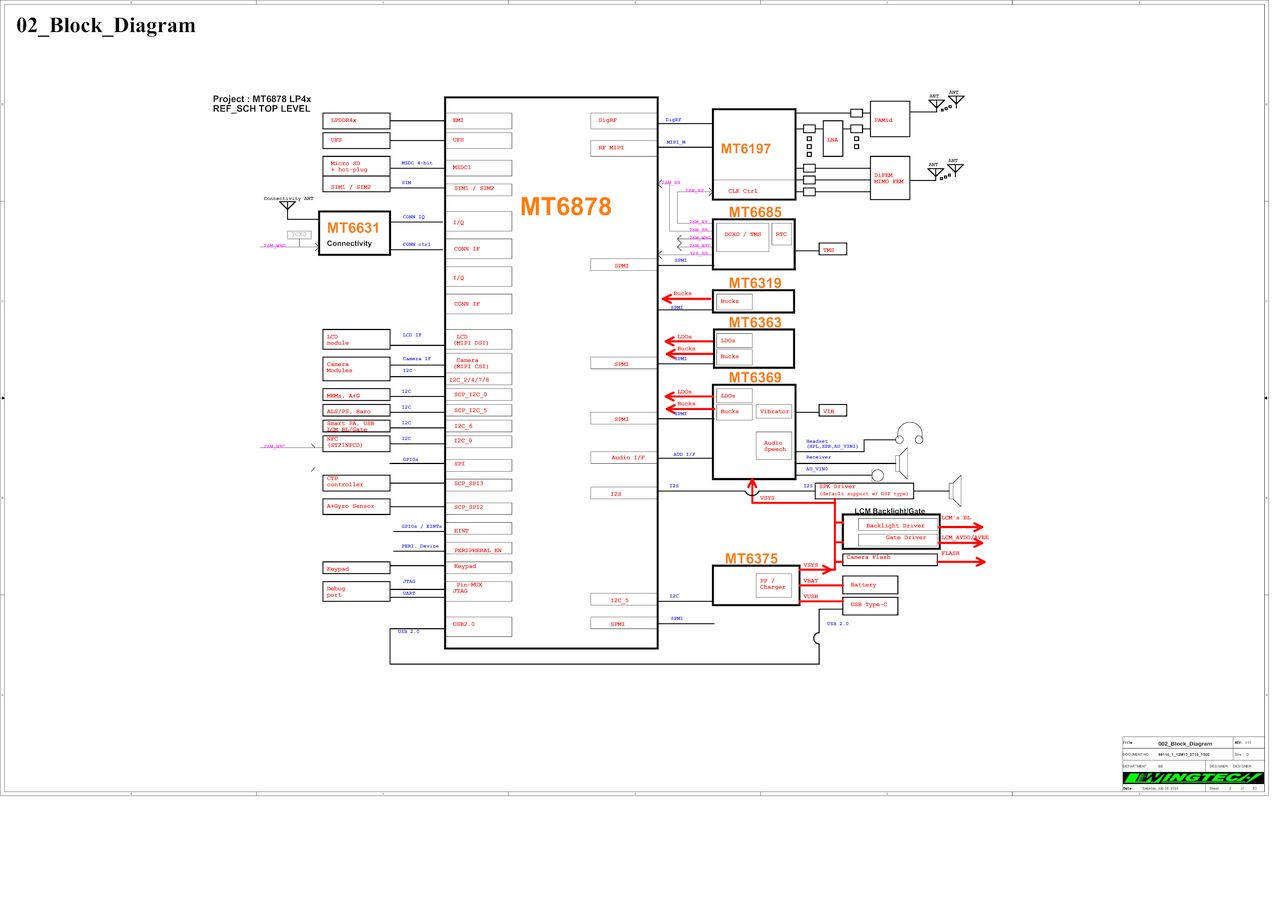The width and height of the screenshot is (1280, 905).
Task: Select the LCD module block
Action: 356,340
